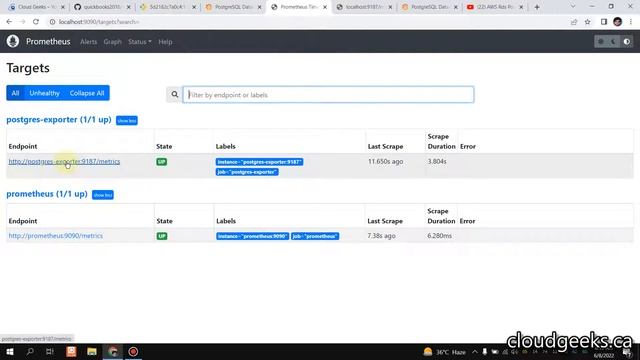Screen dimensions: 640x360
Task: Share this page icon in address bar
Action: (574, 22)
